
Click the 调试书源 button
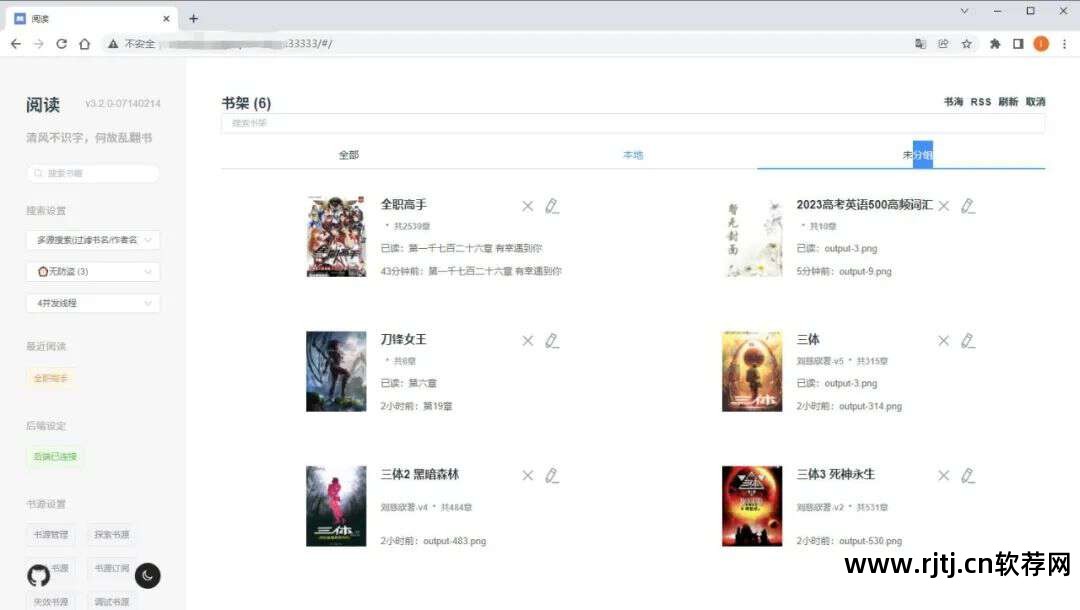pos(112,602)
